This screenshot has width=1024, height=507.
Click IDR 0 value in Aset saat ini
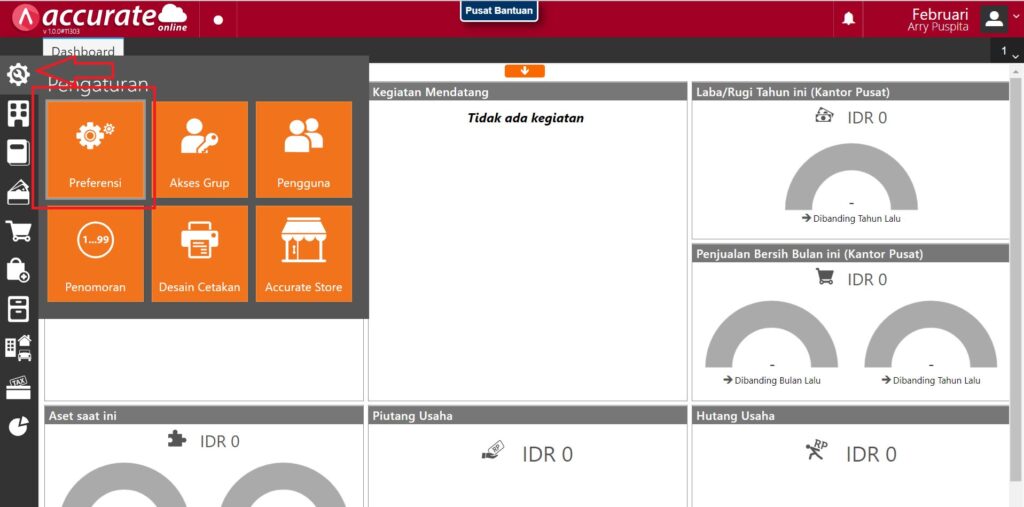pos(220,441)
